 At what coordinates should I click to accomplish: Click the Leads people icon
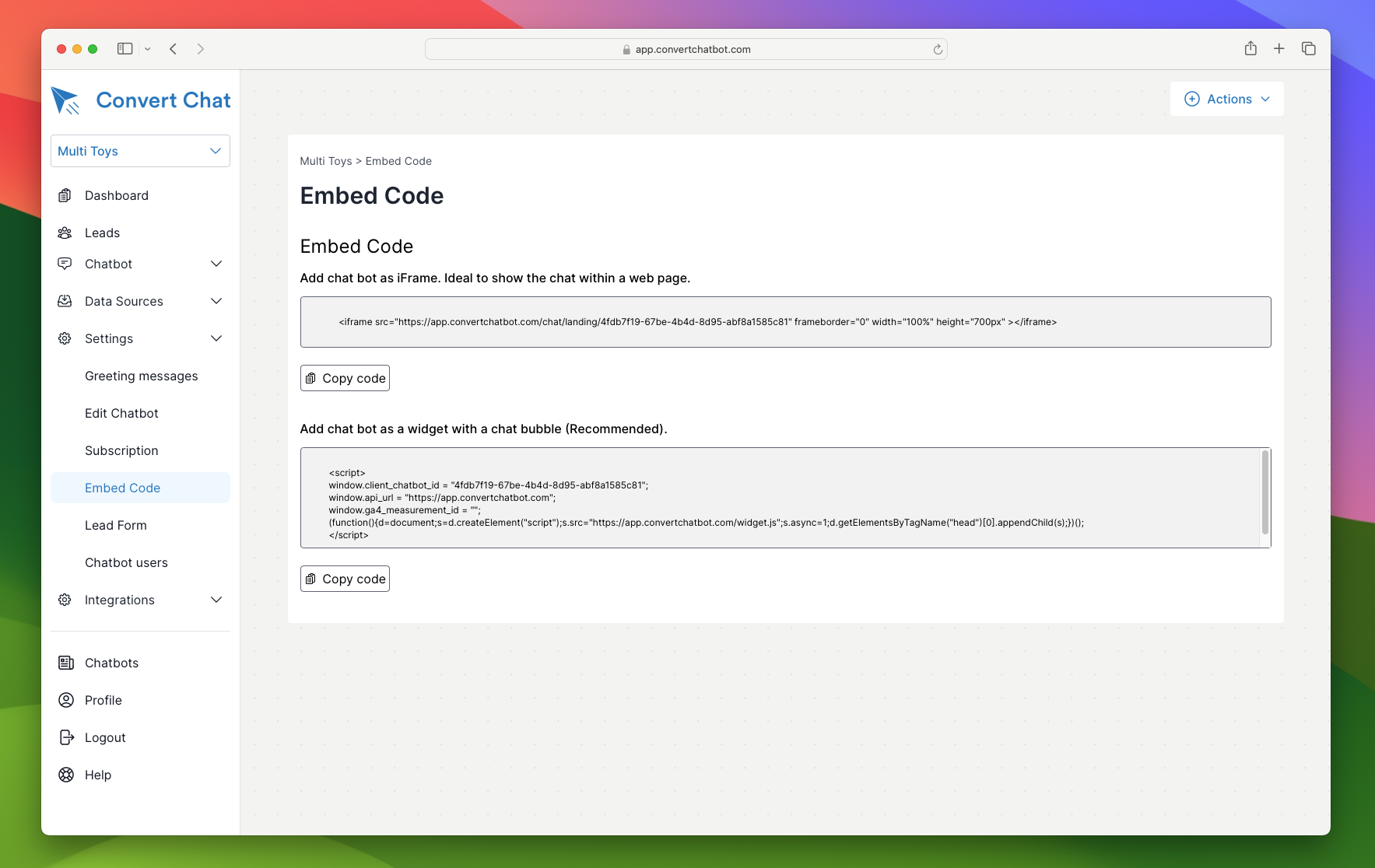65,233
